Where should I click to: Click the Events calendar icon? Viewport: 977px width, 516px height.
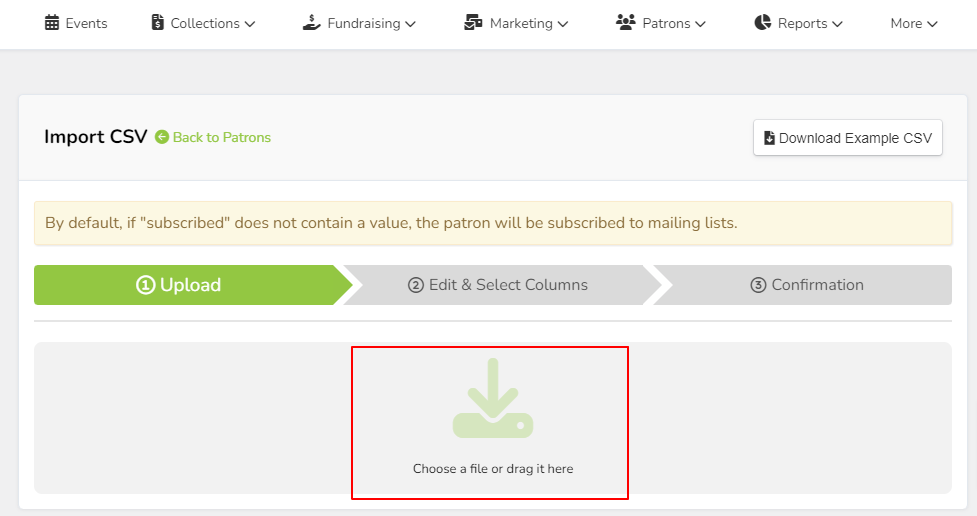52,23
